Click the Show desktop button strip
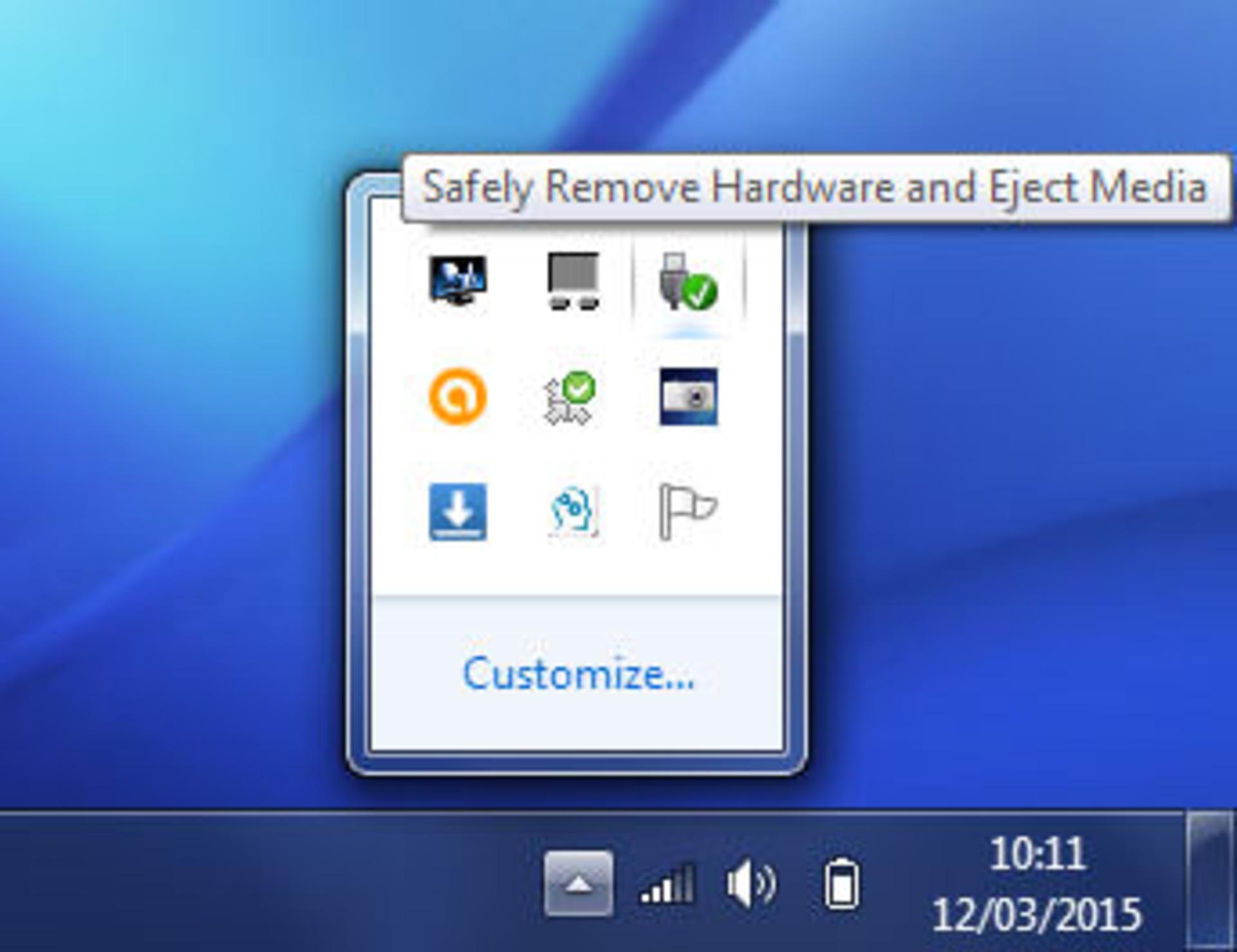This screenshot has width=1237, height=952. 1210,881
